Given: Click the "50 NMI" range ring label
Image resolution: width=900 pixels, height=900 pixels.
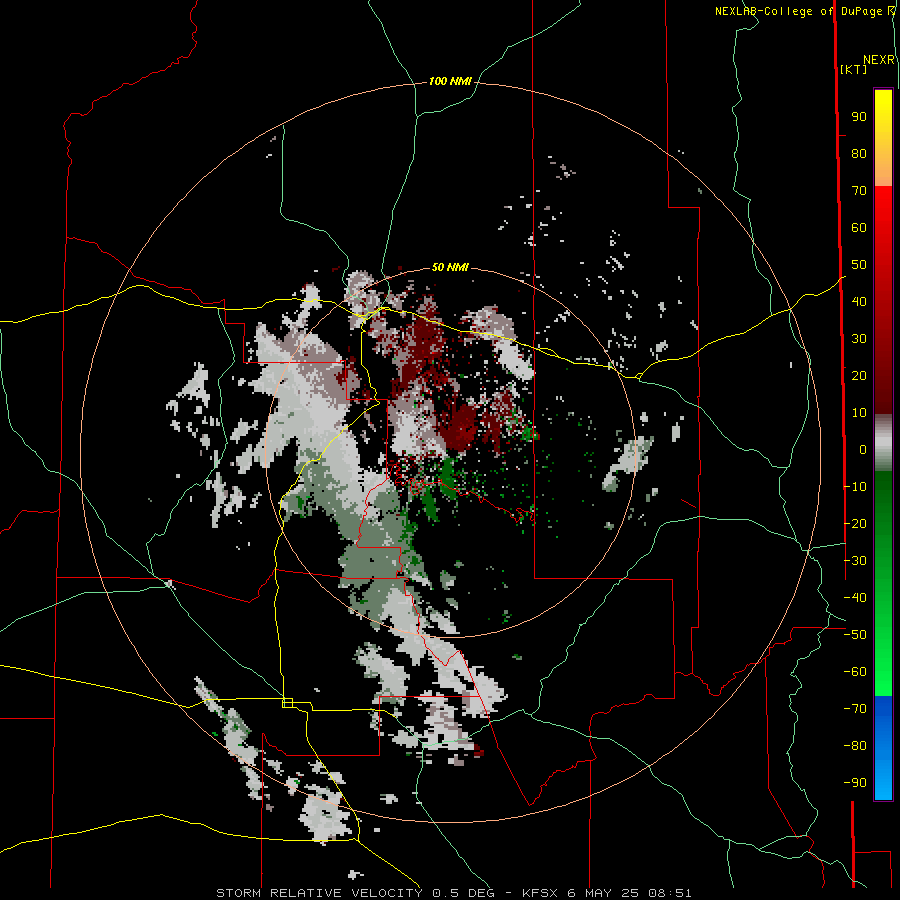Looking at the screenshot, I should click(x=450, y=267).
